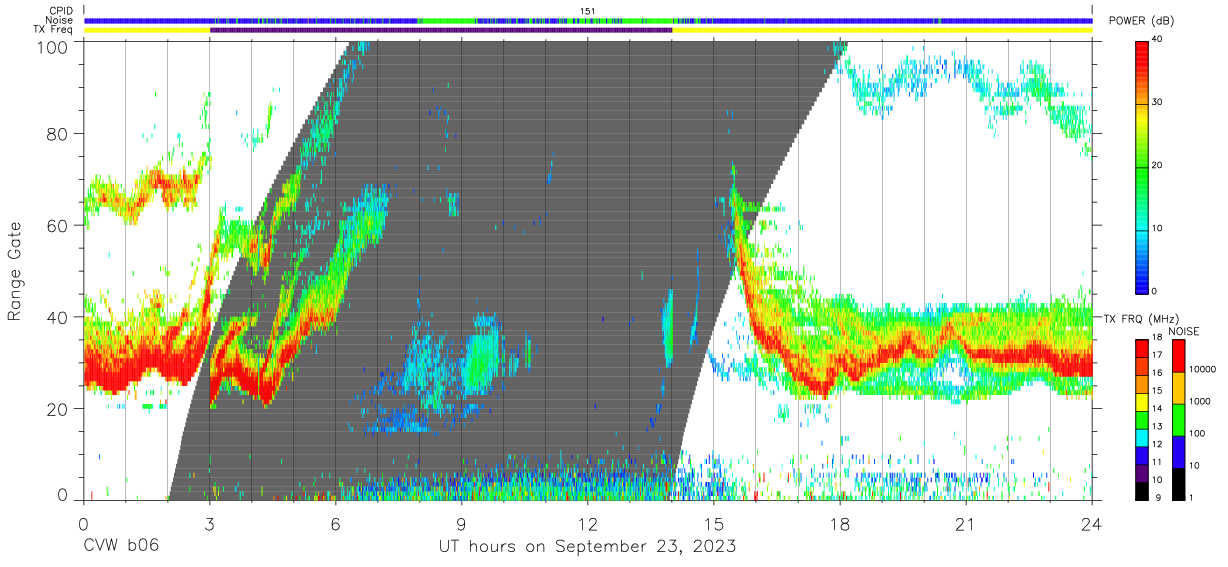Viewport: 1228px width, 567px height.
Task: Click the TX Freq row label above the plot
Action: click(x=54, y=29)
